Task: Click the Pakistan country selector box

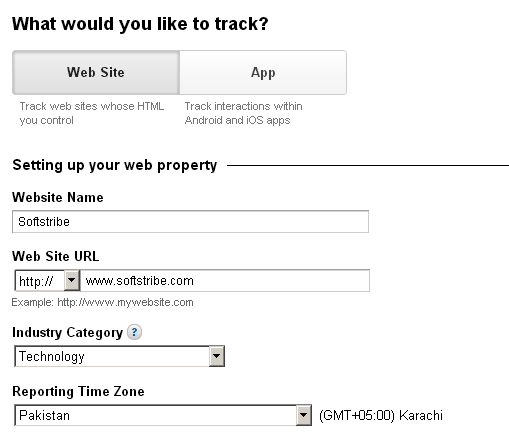Action: pyautogui.click(x=163, y=415)
